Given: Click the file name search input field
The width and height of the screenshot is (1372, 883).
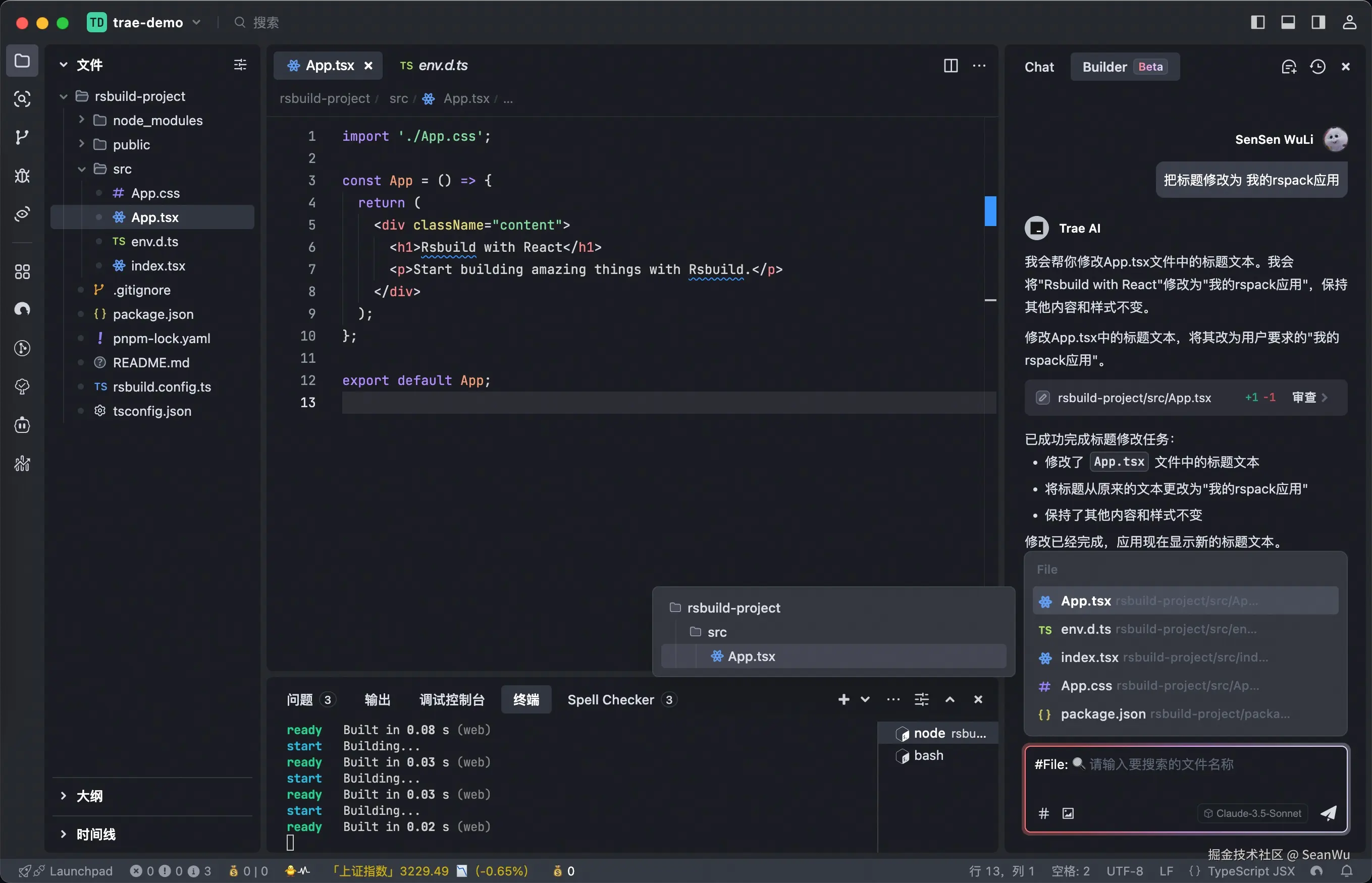Looking at the screenshot, I should [1161, 764].
